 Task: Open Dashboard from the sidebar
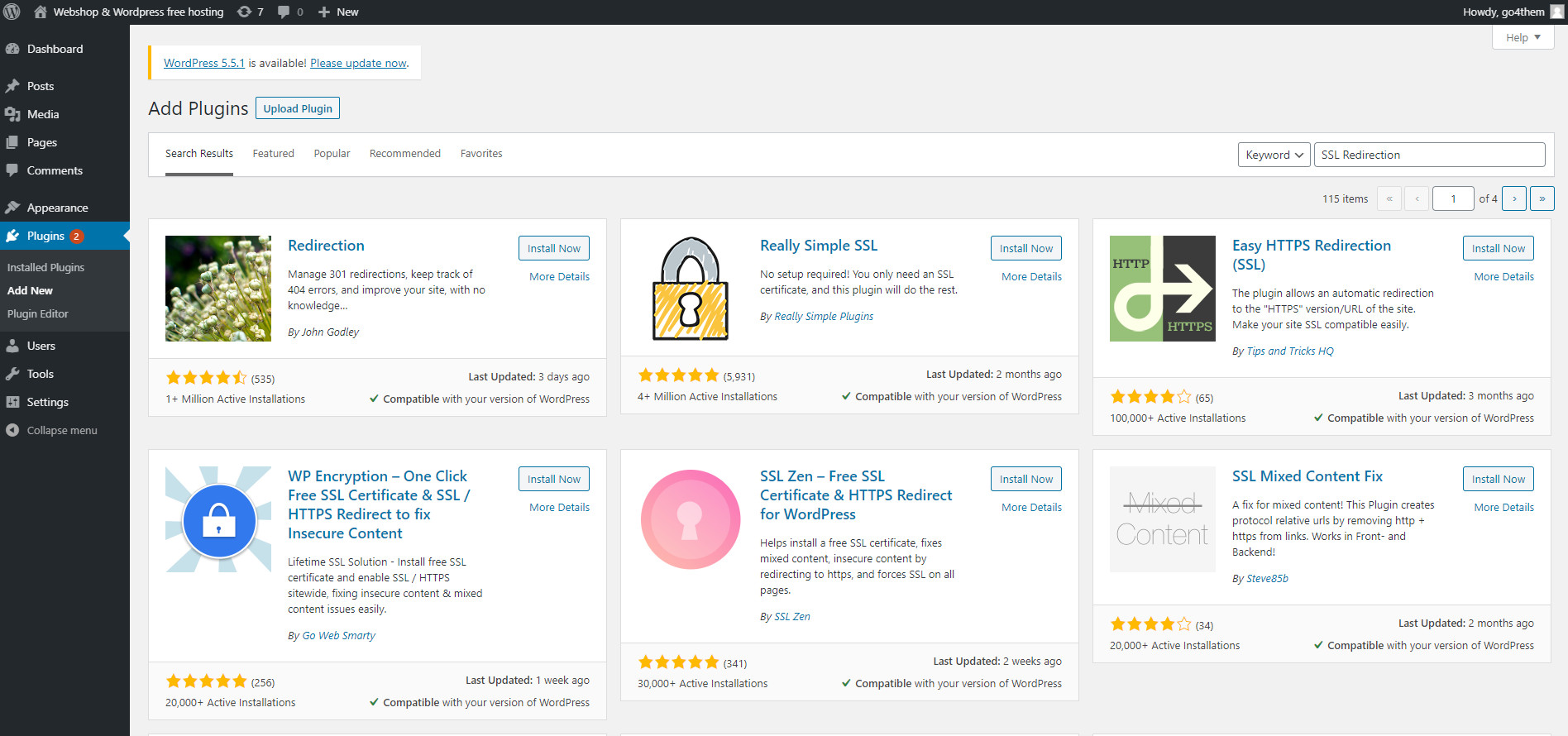point(55,49)
